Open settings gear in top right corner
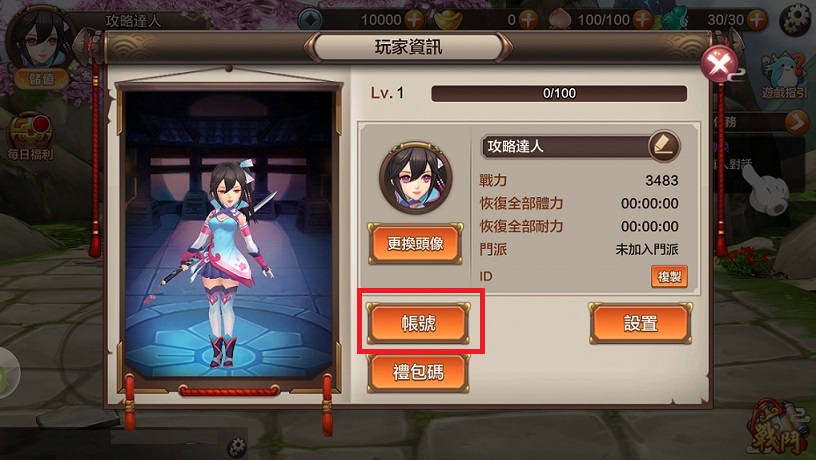This screenshot has width=816, height=460. point(796,20)
